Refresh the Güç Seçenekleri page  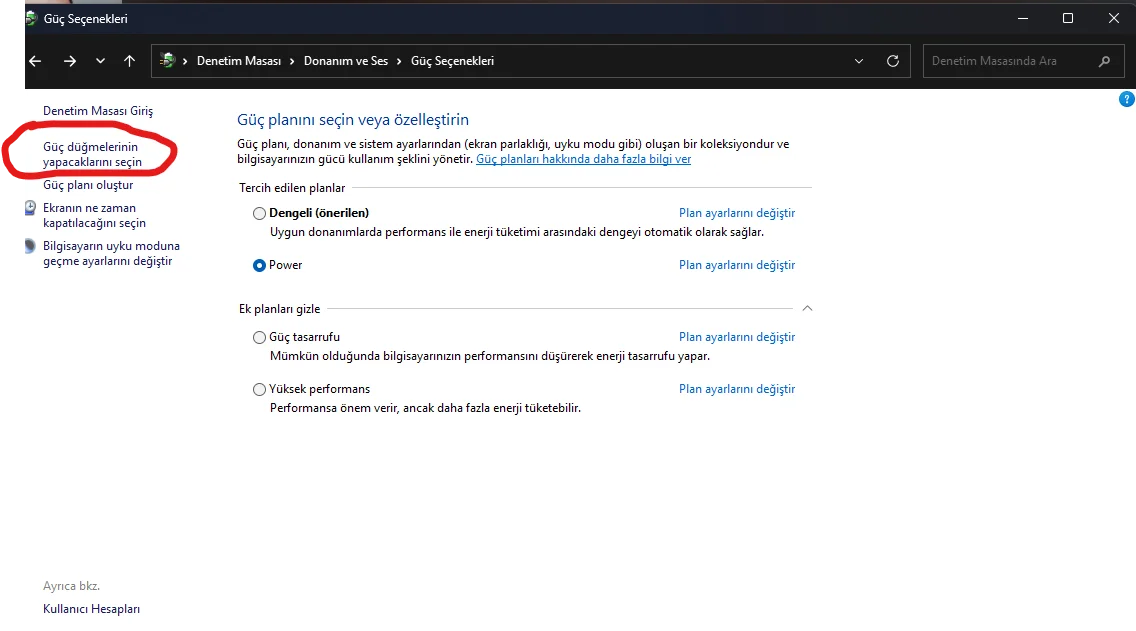tap(893, 62)
